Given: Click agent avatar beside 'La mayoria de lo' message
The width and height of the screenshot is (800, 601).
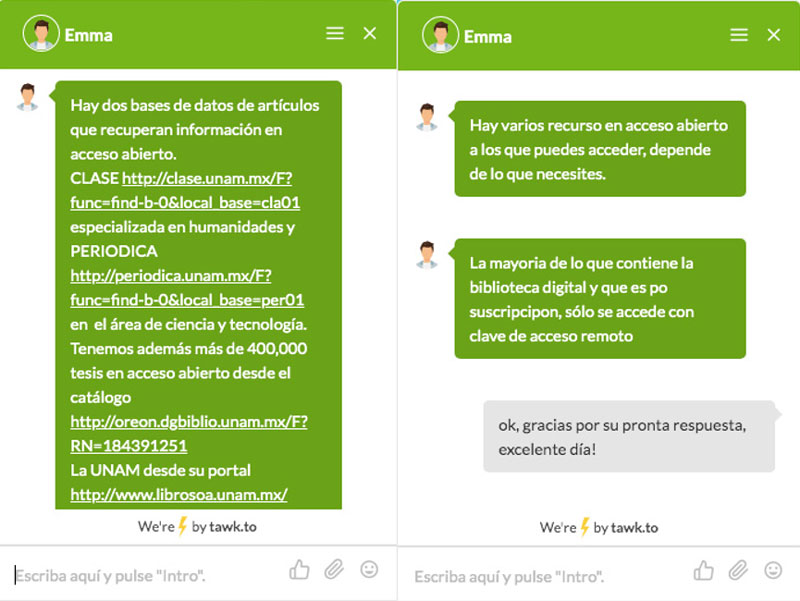Looking at the screenshot, I should pos(427,255).
